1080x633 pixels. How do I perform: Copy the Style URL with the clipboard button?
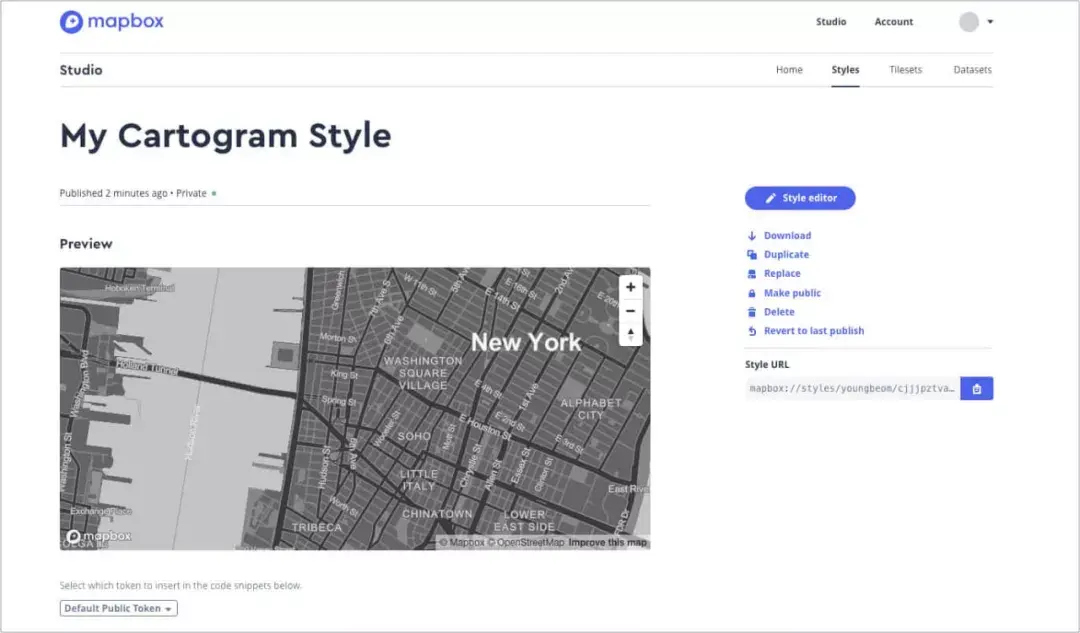point(976,388)
